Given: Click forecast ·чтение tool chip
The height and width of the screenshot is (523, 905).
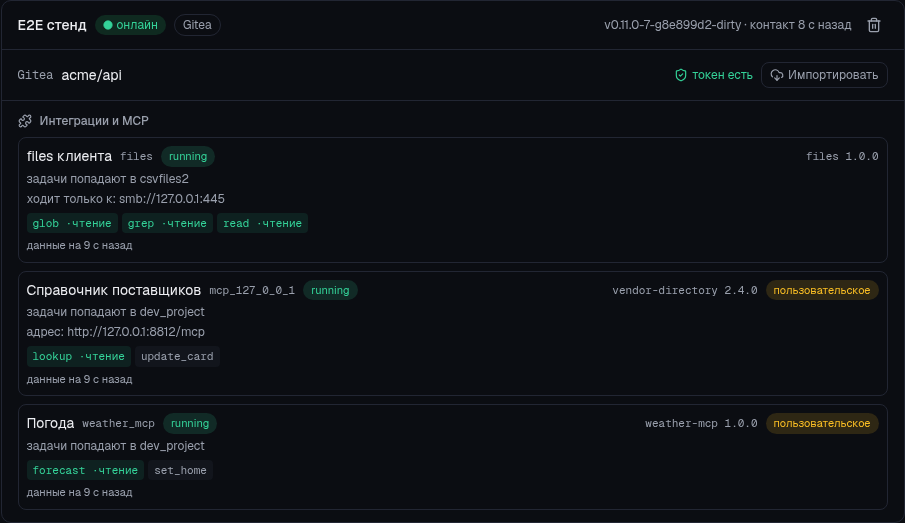Looking at the screenshot, I should 85,470.
